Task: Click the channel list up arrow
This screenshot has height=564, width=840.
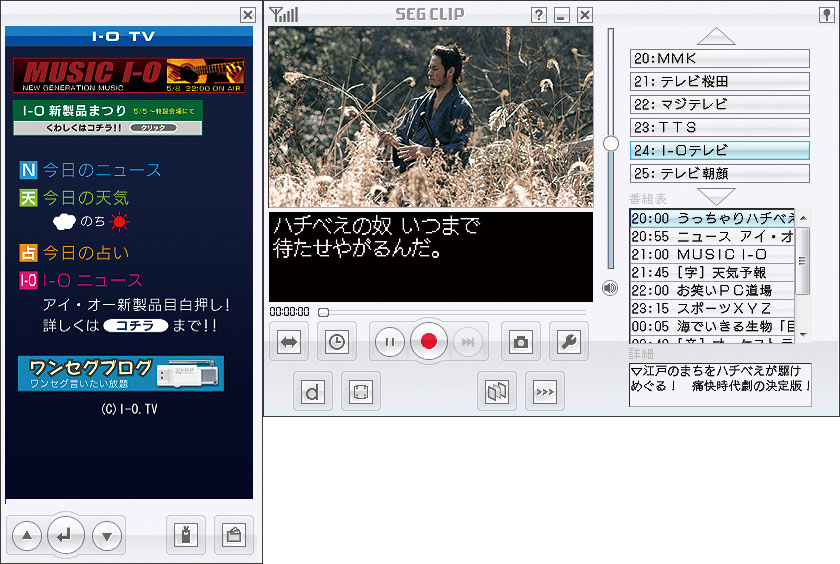Action: (716, 36)
